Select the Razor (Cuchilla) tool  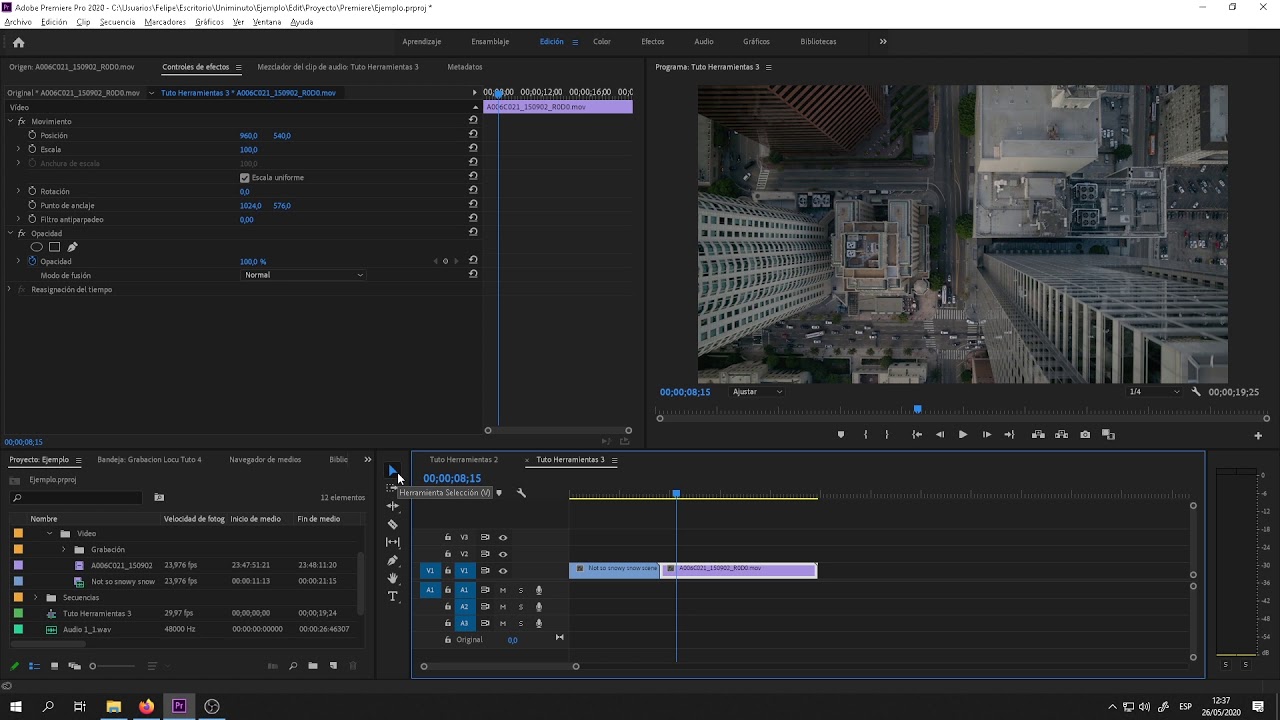tap(392, 524)
